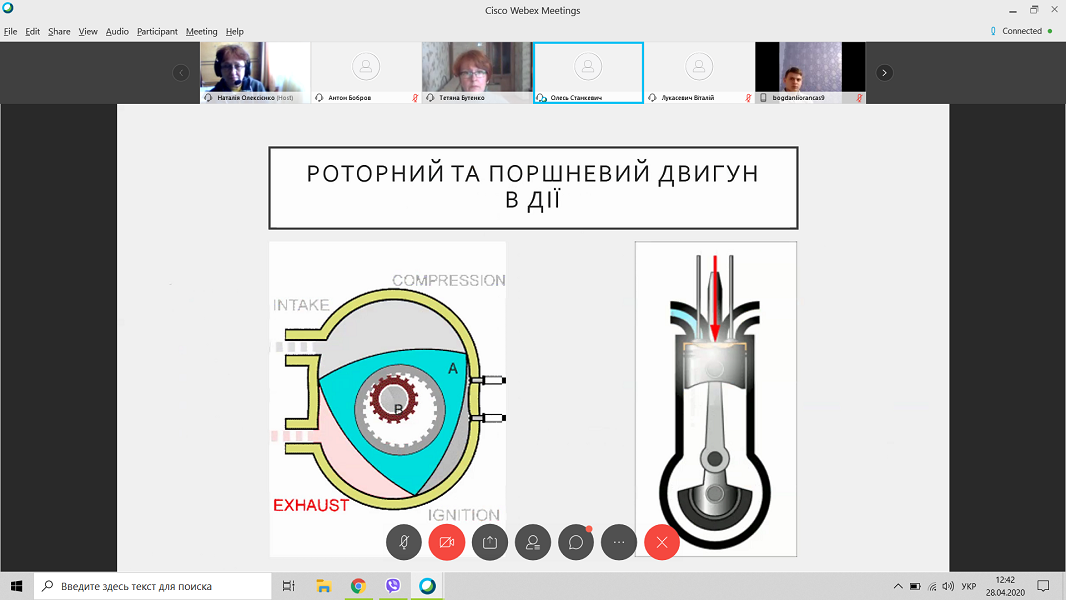Show the Participants panel

click(x=533, y=542)
